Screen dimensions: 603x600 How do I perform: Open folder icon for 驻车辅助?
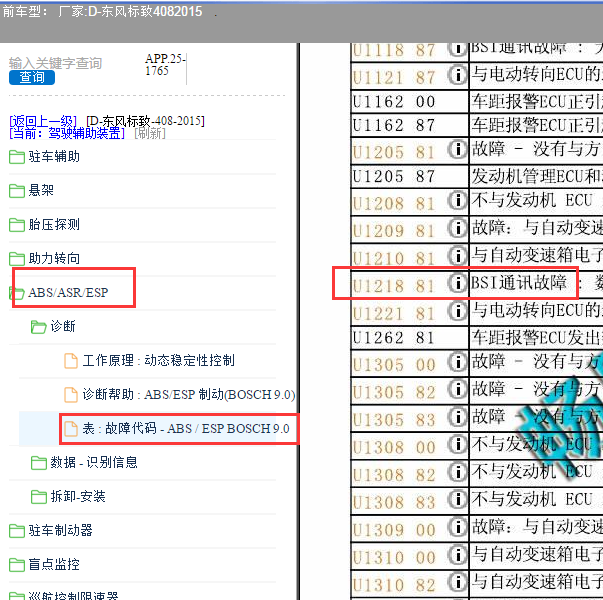pyautogui.click(x=17, y=157)
